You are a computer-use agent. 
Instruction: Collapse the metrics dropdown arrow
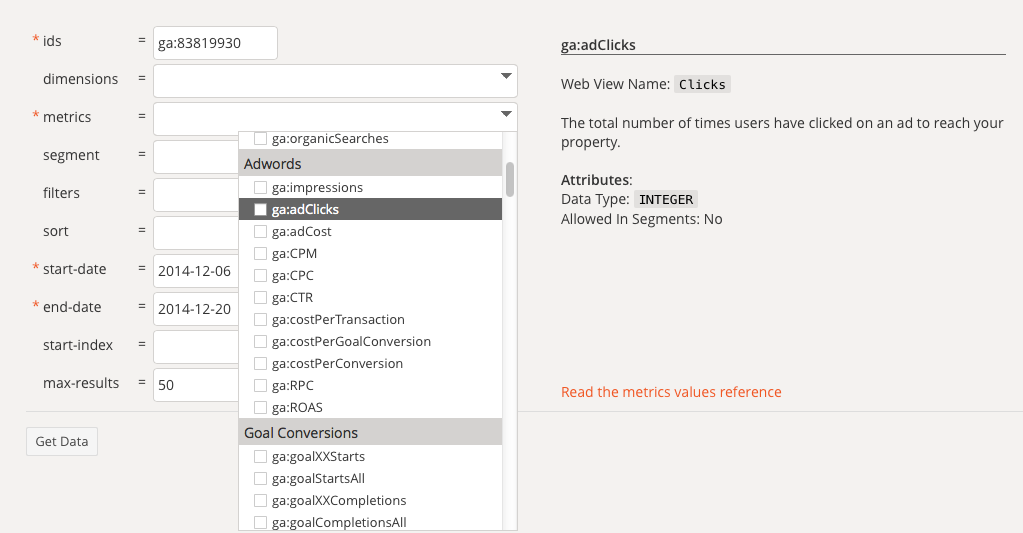tap(505, 115)
